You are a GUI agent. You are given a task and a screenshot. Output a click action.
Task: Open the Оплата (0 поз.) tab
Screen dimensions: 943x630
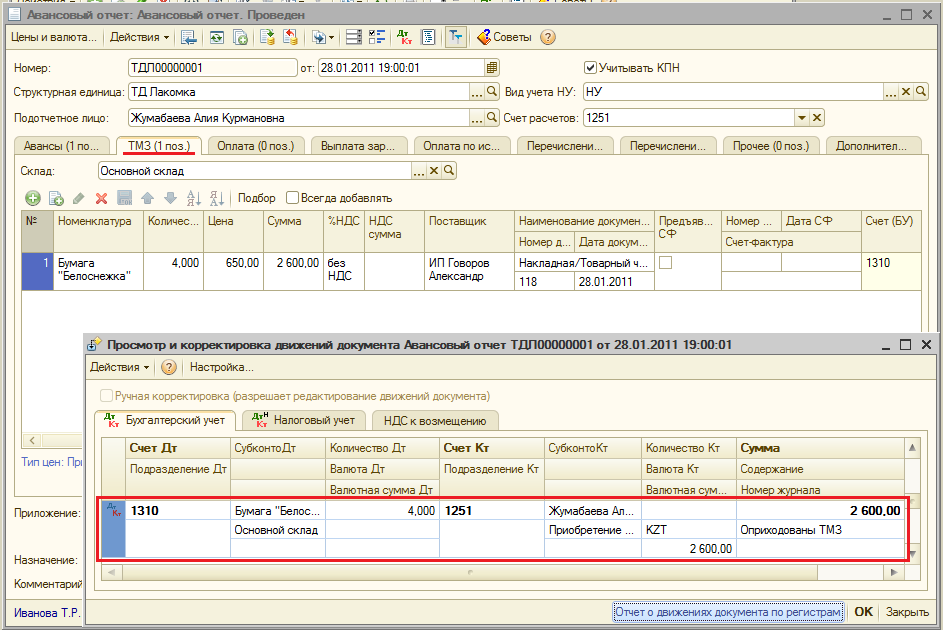coord(256,146)
